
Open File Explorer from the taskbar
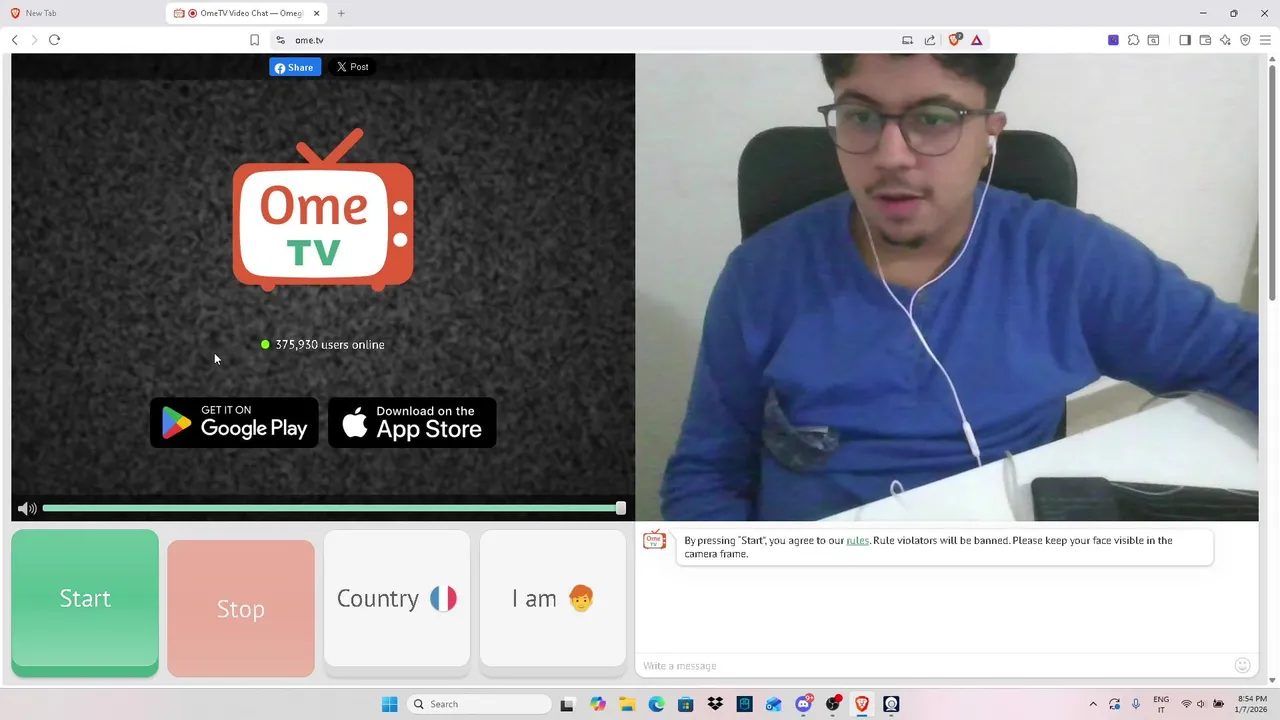pyautogui.click(x=627, y=704)
